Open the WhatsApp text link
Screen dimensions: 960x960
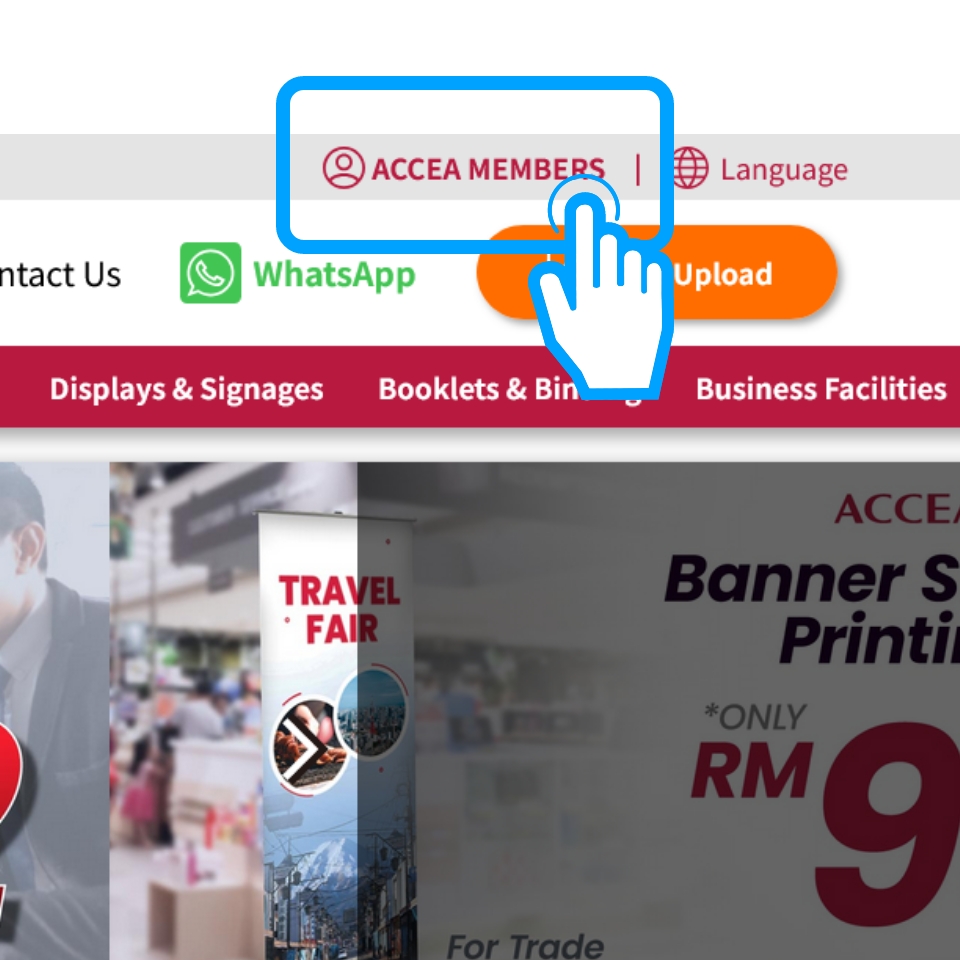[334, 275]
